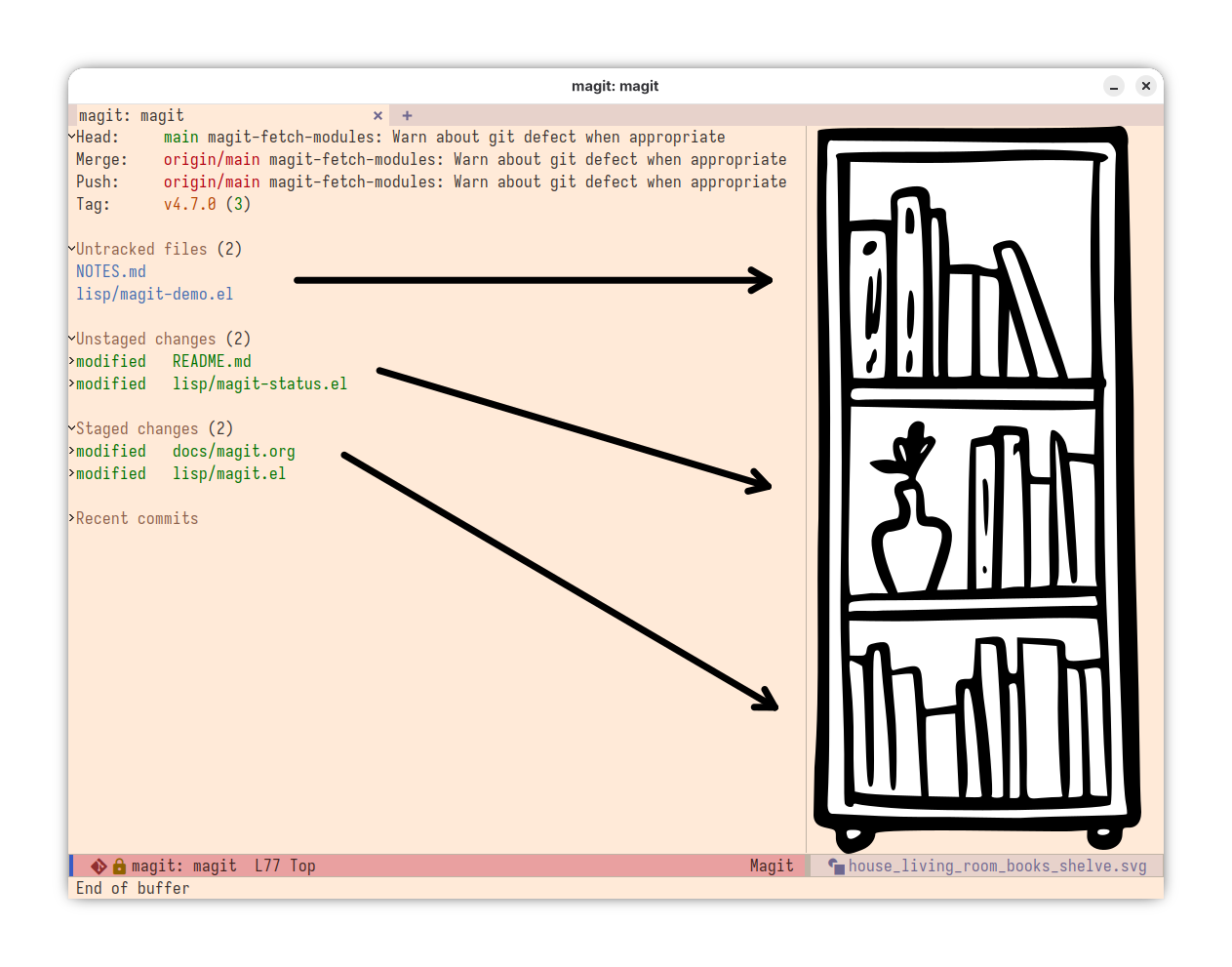This screenshot has width=1232, height=967.
Task: Open a new tab with the plus button
Action: click(x=407, y=116)
